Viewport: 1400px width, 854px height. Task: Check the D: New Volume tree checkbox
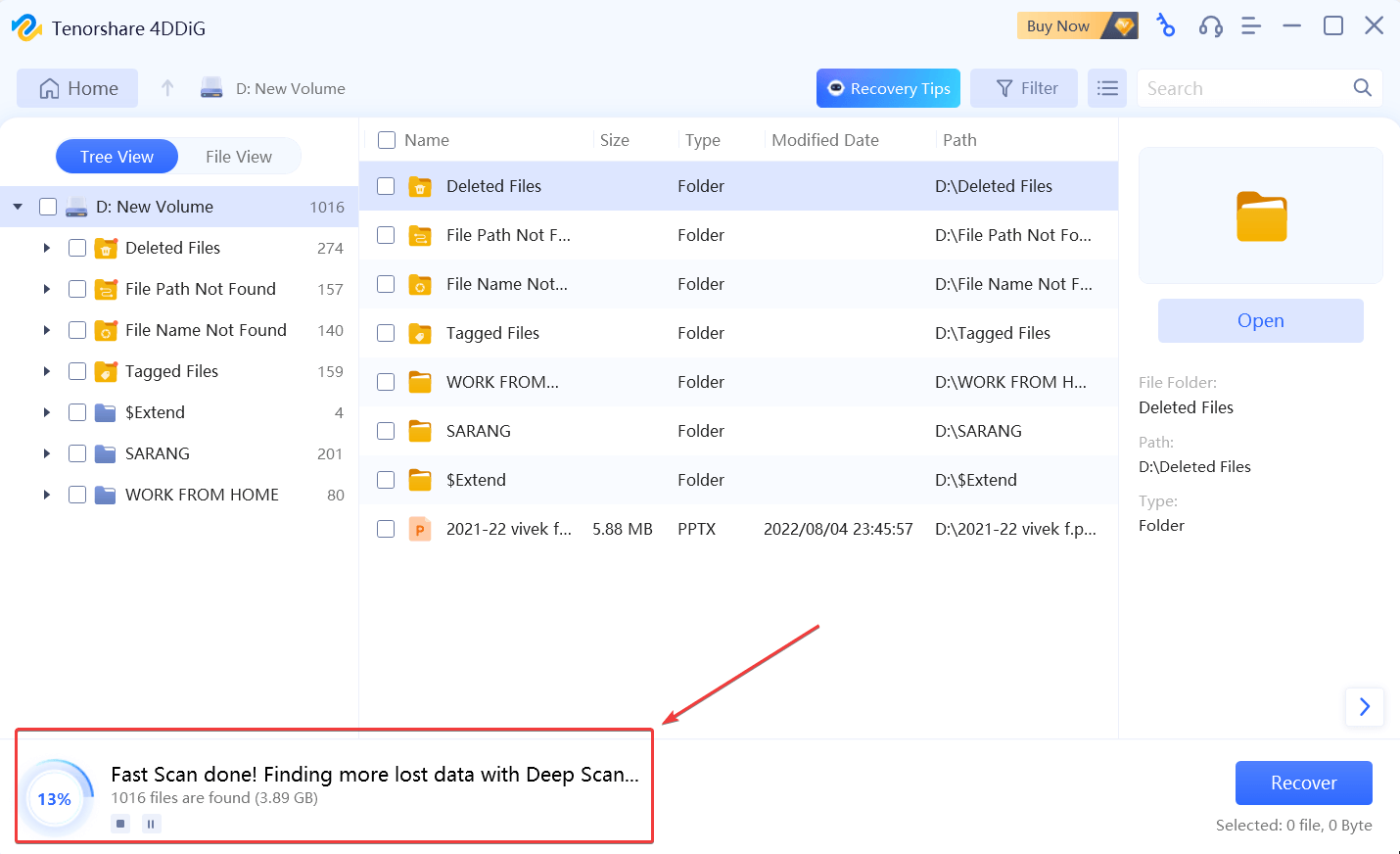tap(48, 207)
